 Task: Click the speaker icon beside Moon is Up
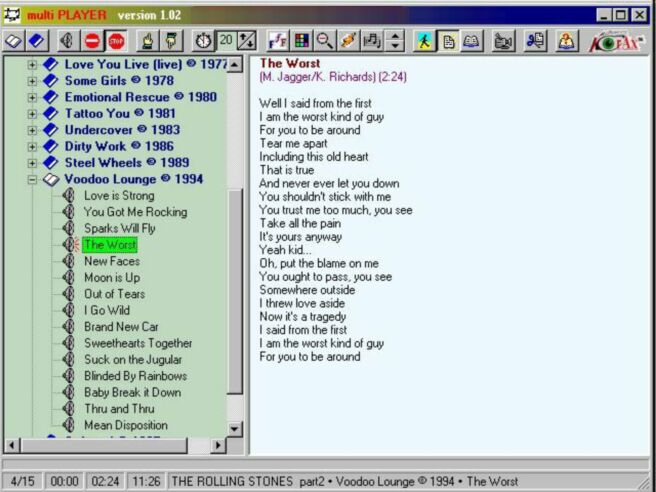69,277
